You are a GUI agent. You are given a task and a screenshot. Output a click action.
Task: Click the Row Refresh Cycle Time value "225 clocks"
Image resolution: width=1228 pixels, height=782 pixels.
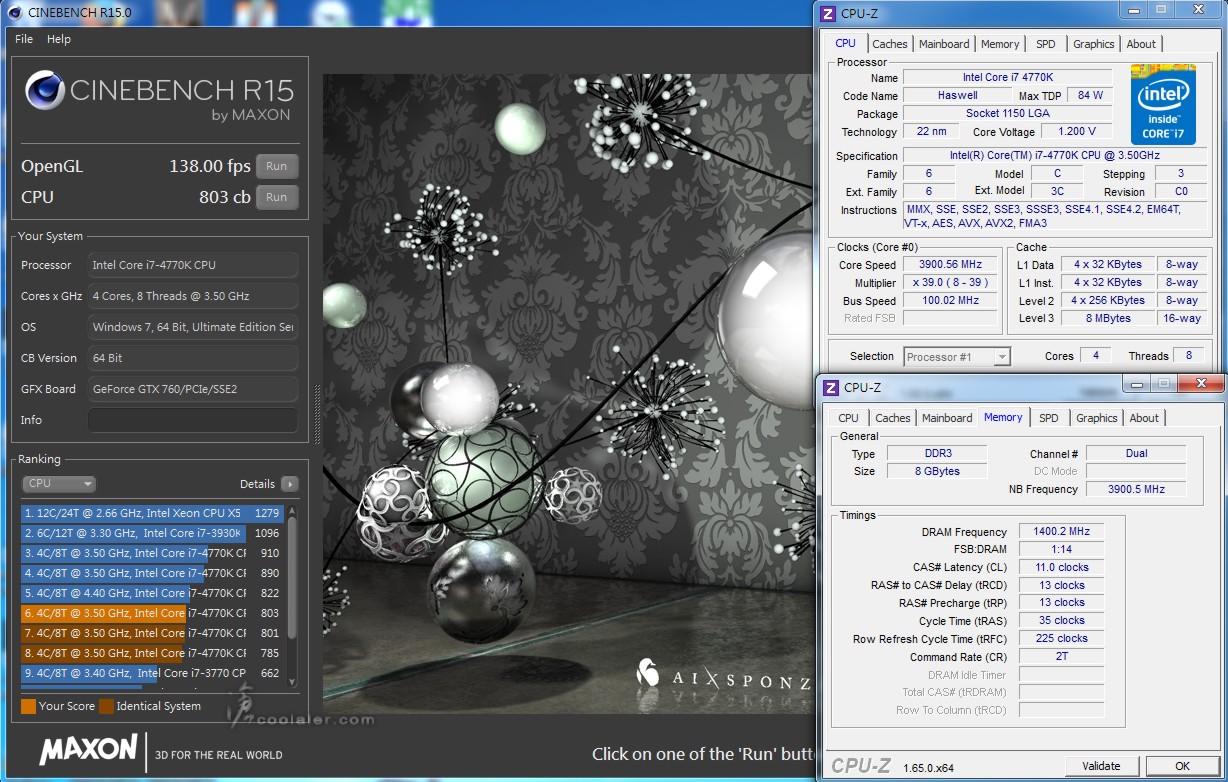1062,638
